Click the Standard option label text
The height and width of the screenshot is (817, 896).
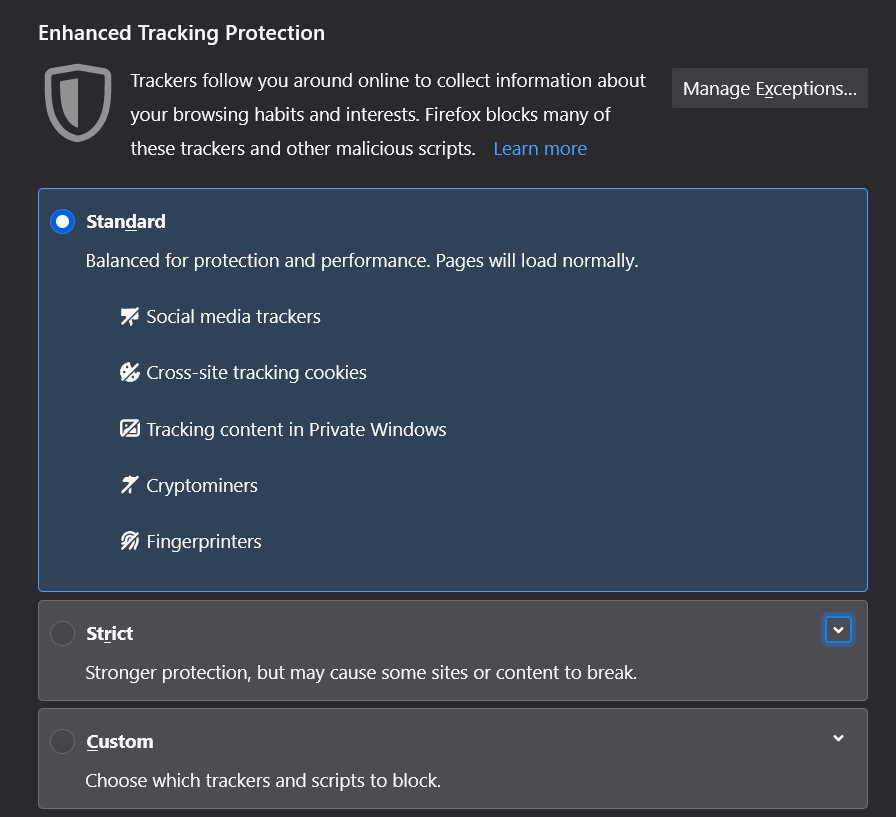click(x=126, y=222)
